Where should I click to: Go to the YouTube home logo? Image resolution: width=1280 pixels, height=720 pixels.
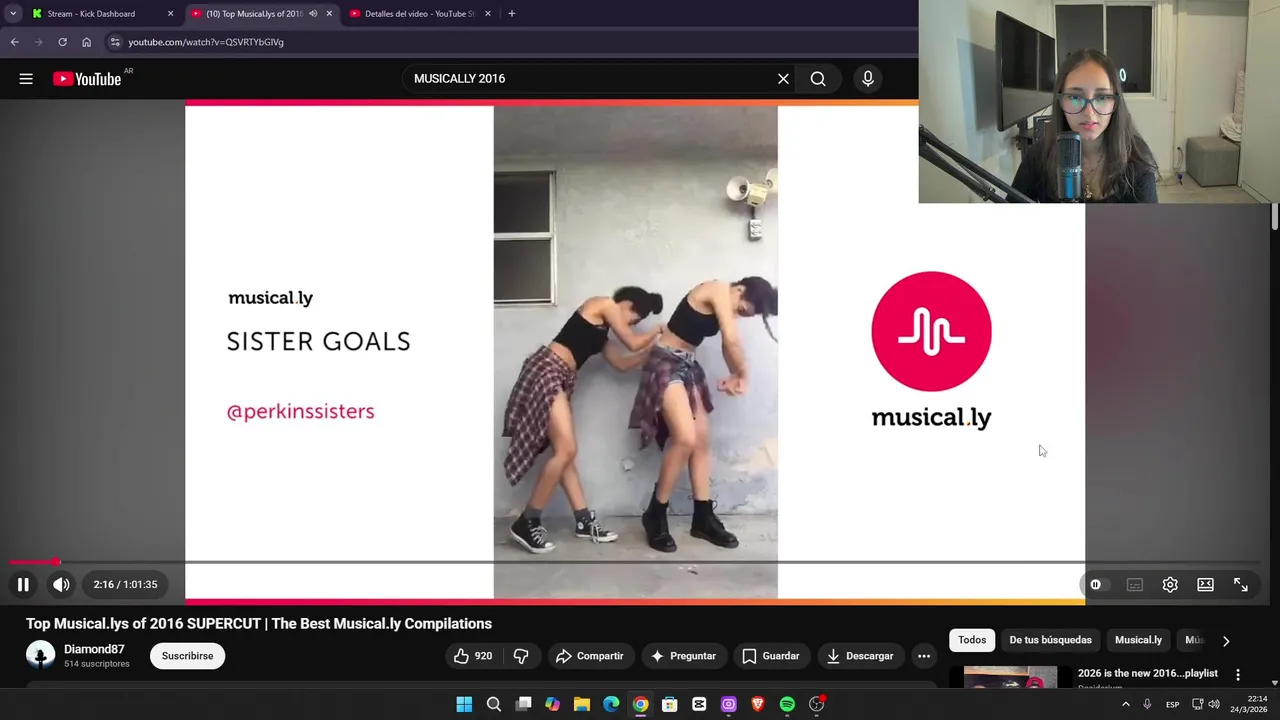pos(87,79)
